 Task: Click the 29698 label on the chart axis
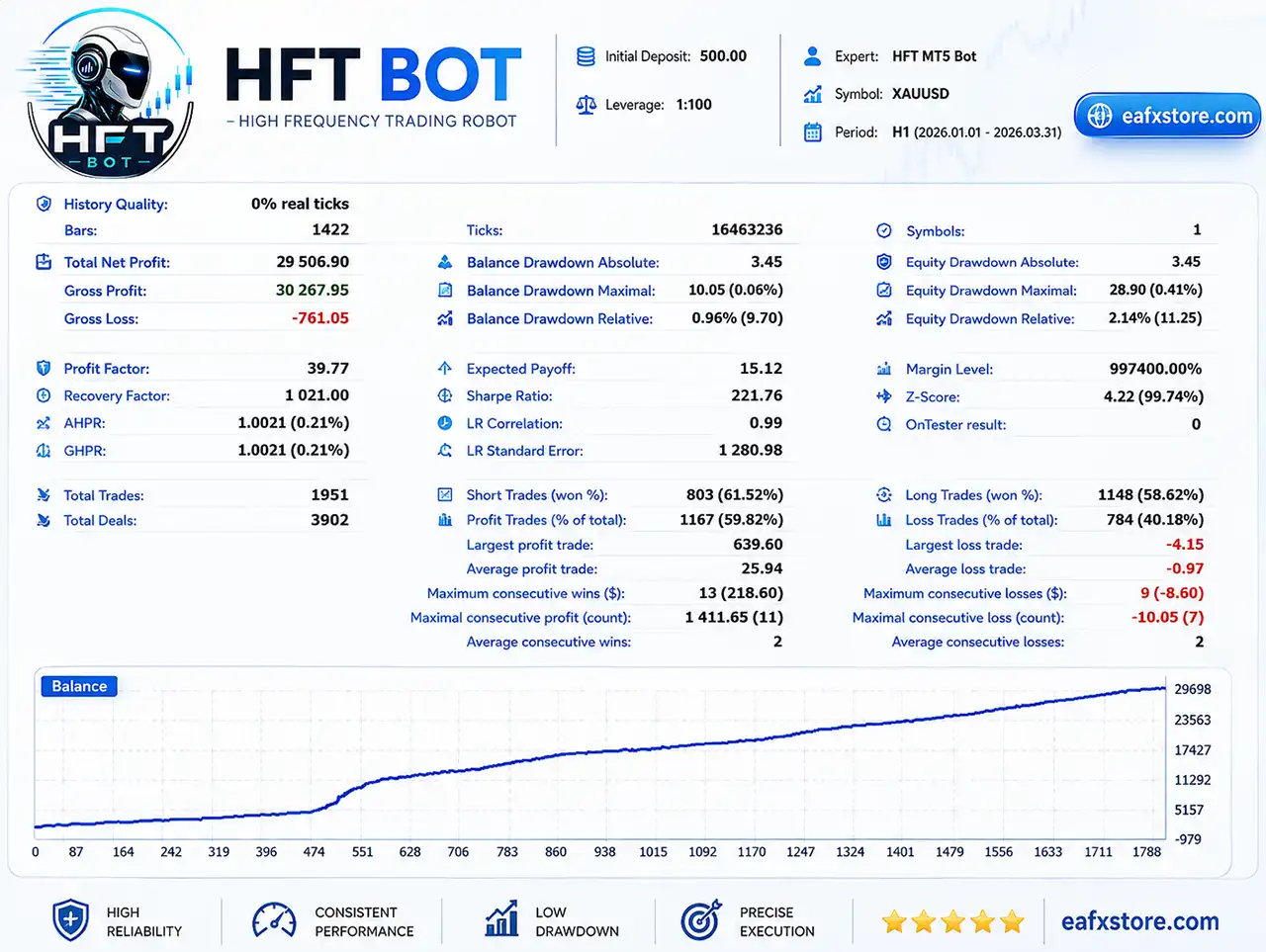tap(1193, 689)
